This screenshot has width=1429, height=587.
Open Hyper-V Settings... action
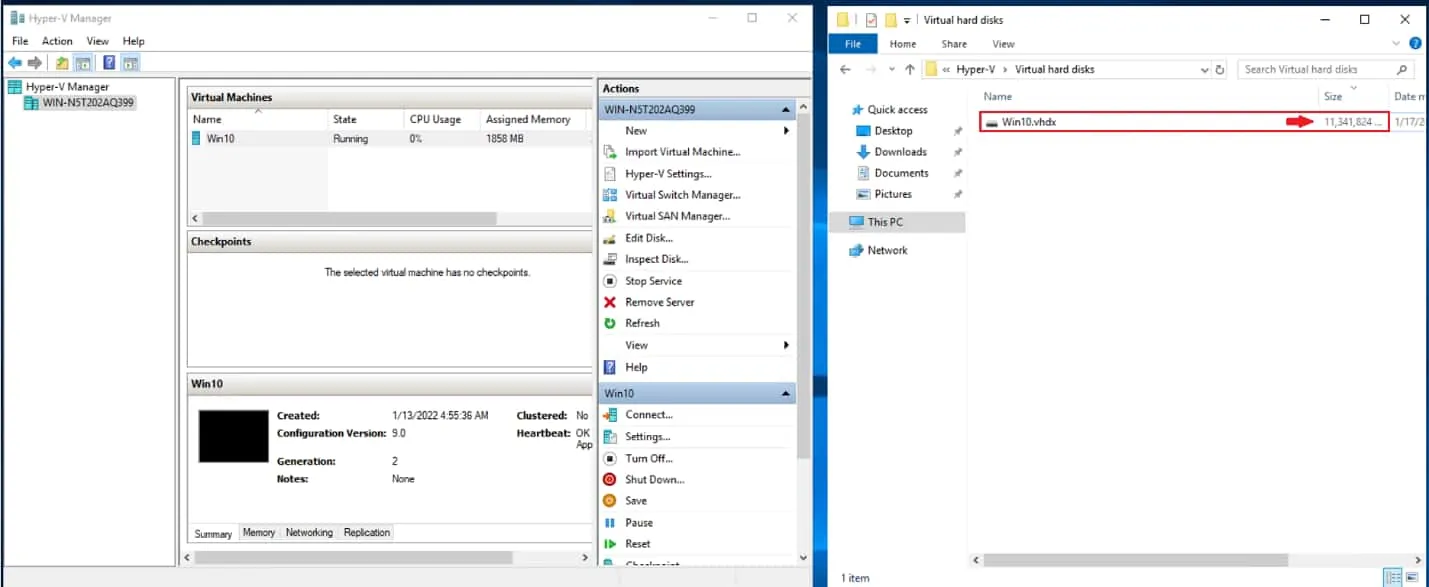(668, 174)
